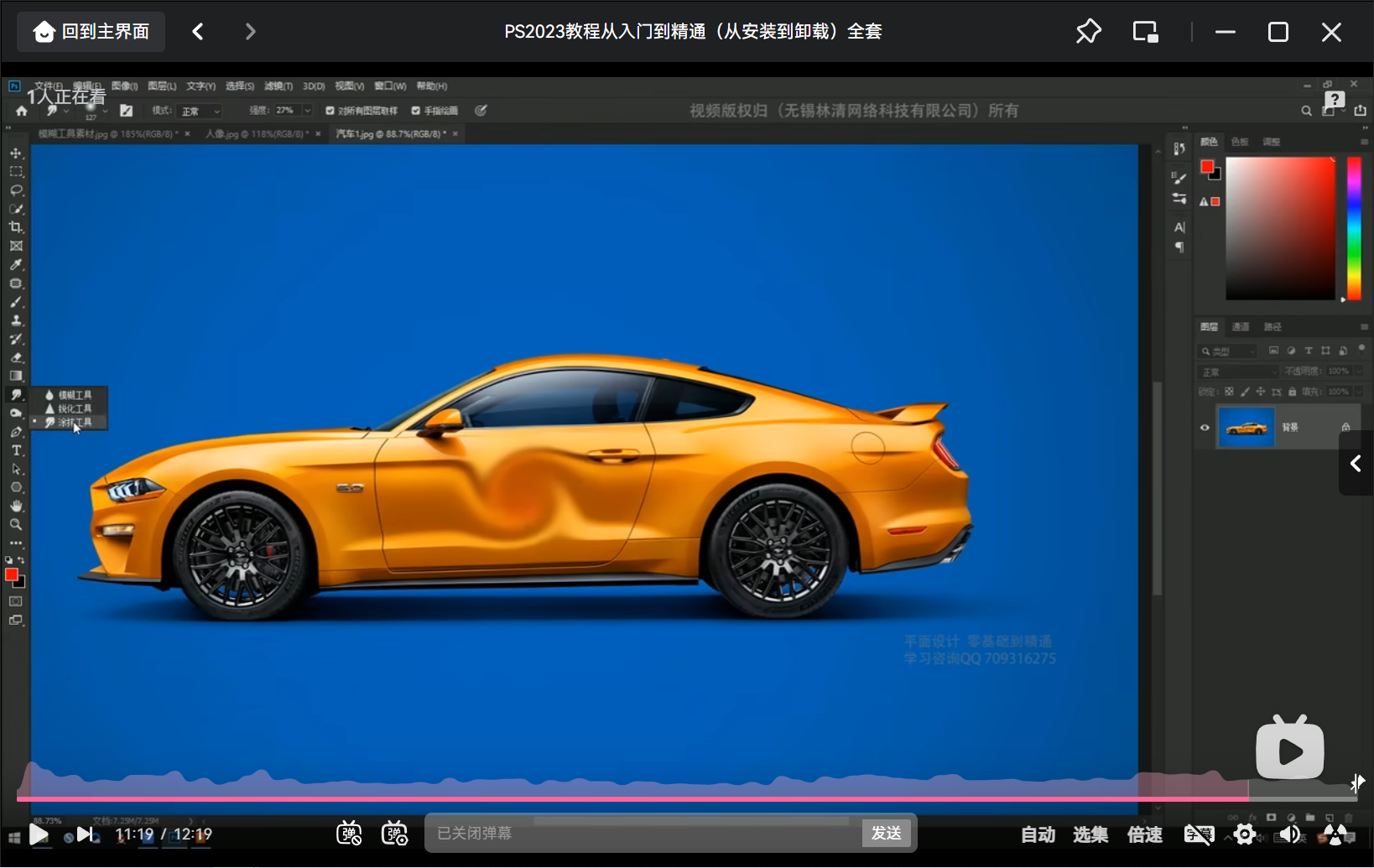Toggle lock all for layer
The height and width of the screenshot is (868, 1374).
(1292, 392)
